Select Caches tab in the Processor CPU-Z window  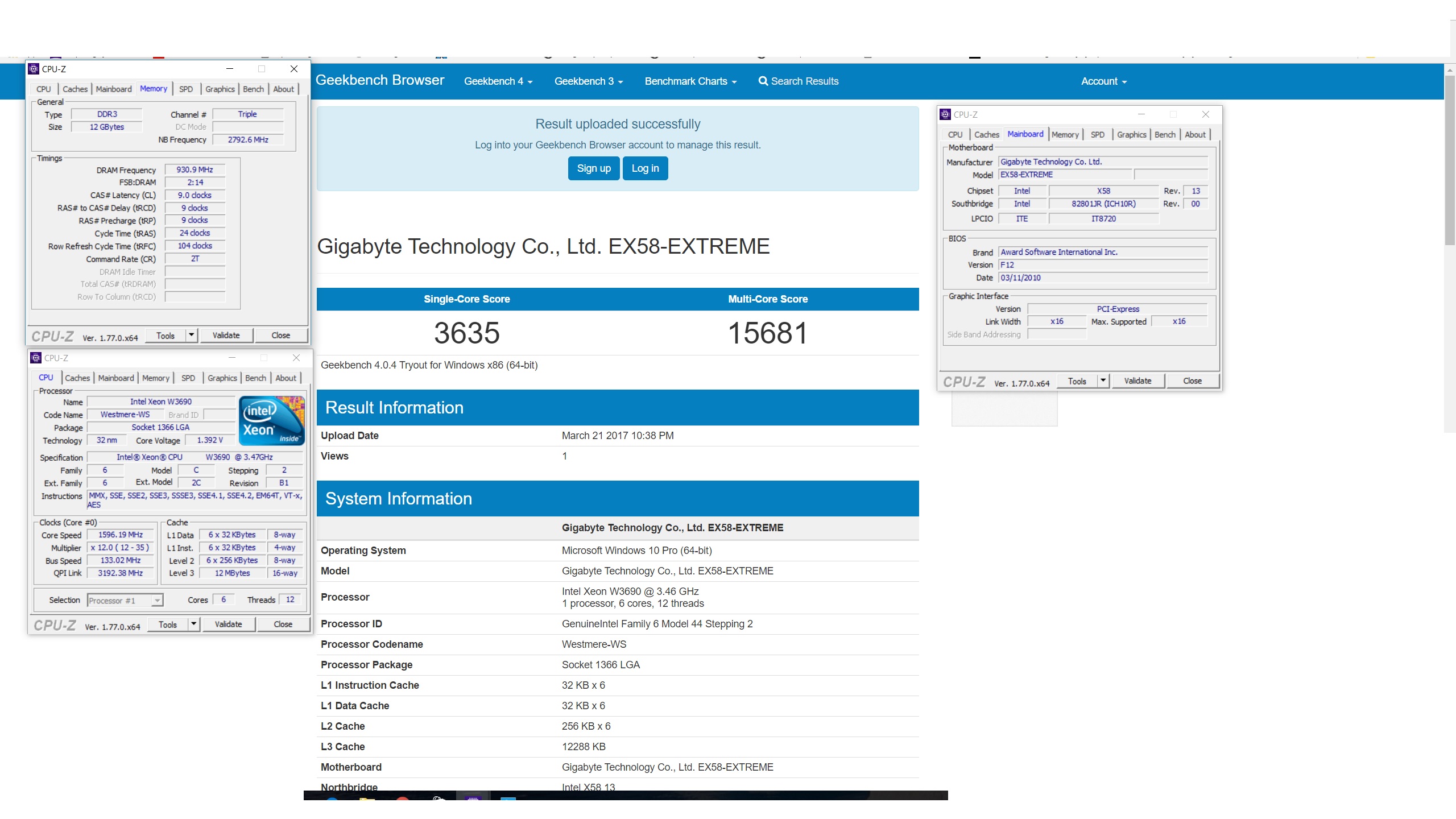pos(77,378)
